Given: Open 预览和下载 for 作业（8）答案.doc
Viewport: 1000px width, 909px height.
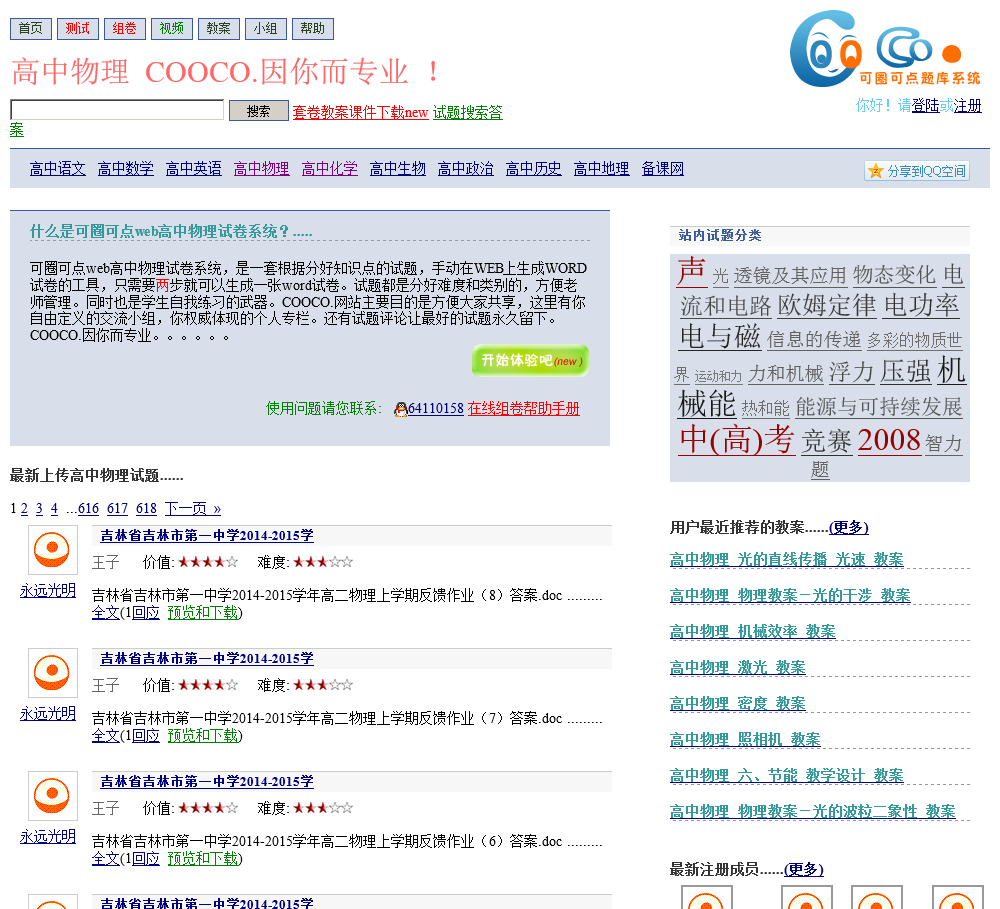Looking at the screenshot, I should point(203,613).
